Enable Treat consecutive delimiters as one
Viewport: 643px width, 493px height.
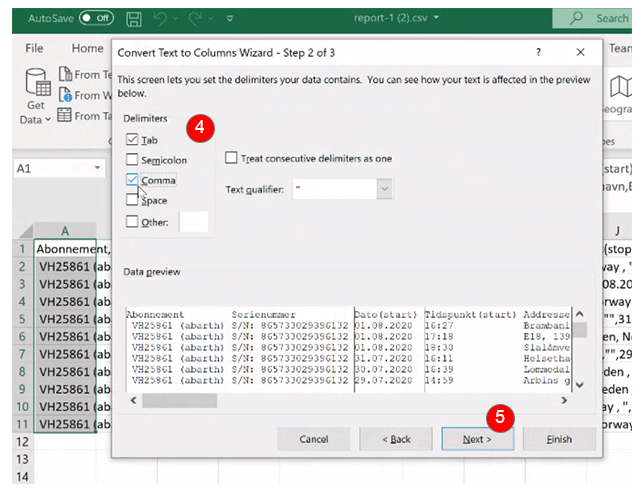pos(231,158)
